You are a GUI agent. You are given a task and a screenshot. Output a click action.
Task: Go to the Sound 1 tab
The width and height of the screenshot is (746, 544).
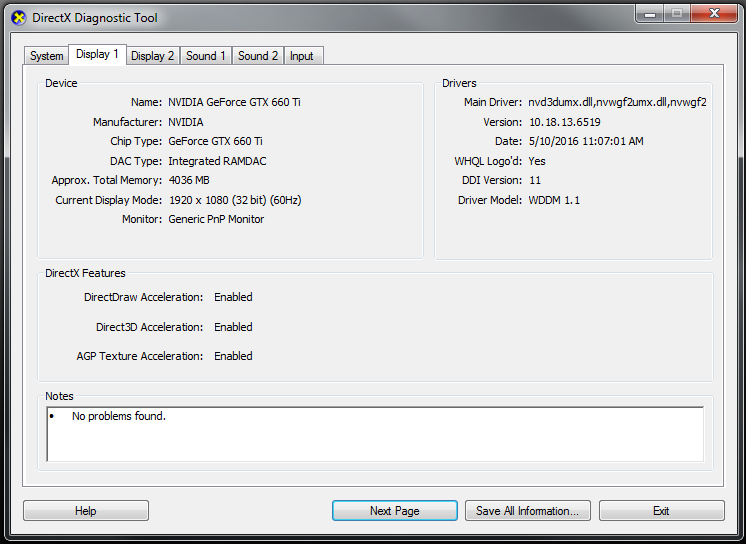pyautogui.click(x=206, y=56)
